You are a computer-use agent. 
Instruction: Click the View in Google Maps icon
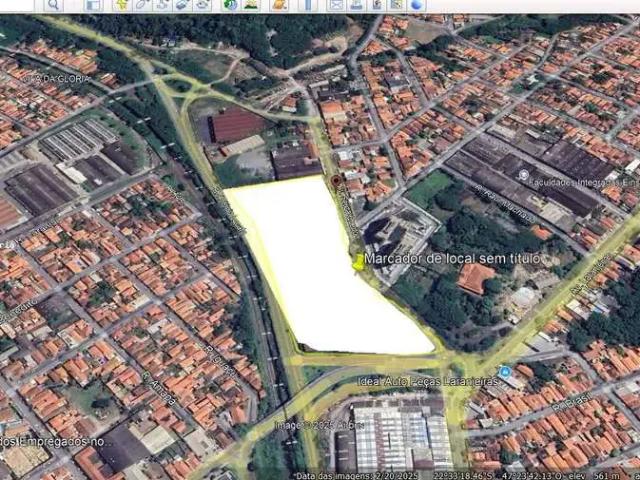pyautogui.click(x=396, y=5)
